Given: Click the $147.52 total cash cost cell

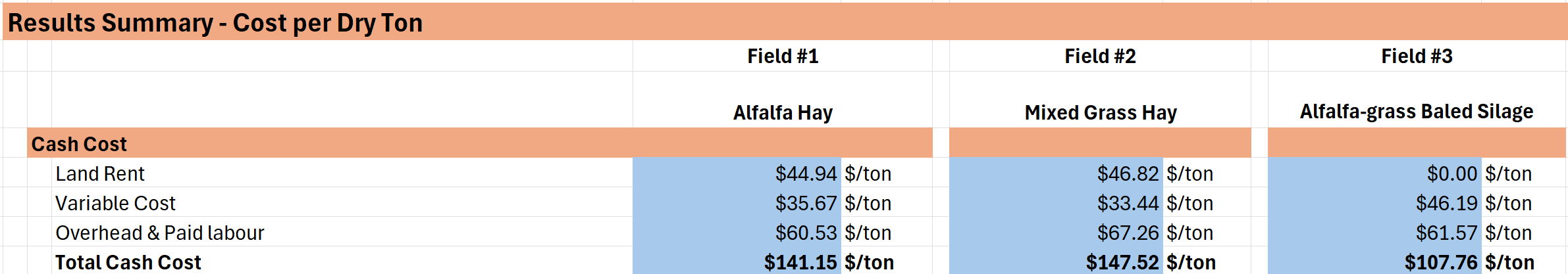Looking at the screenshot, I should [x=1122, y=262].
